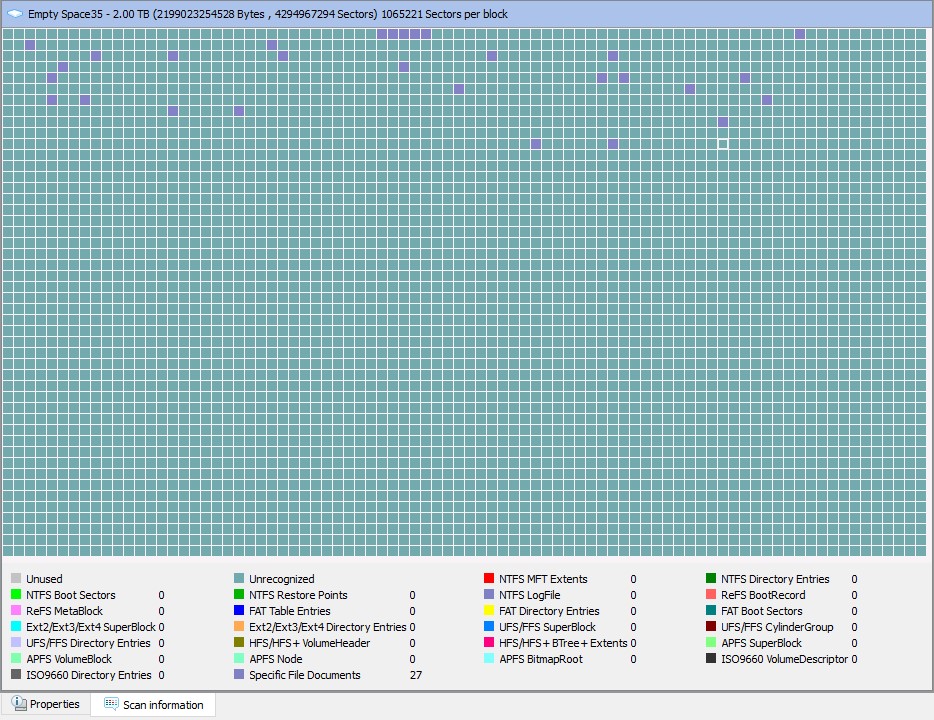Click the Unused gray legend swatch
This screenshot has width=934, height=720.
click(16, 578)
